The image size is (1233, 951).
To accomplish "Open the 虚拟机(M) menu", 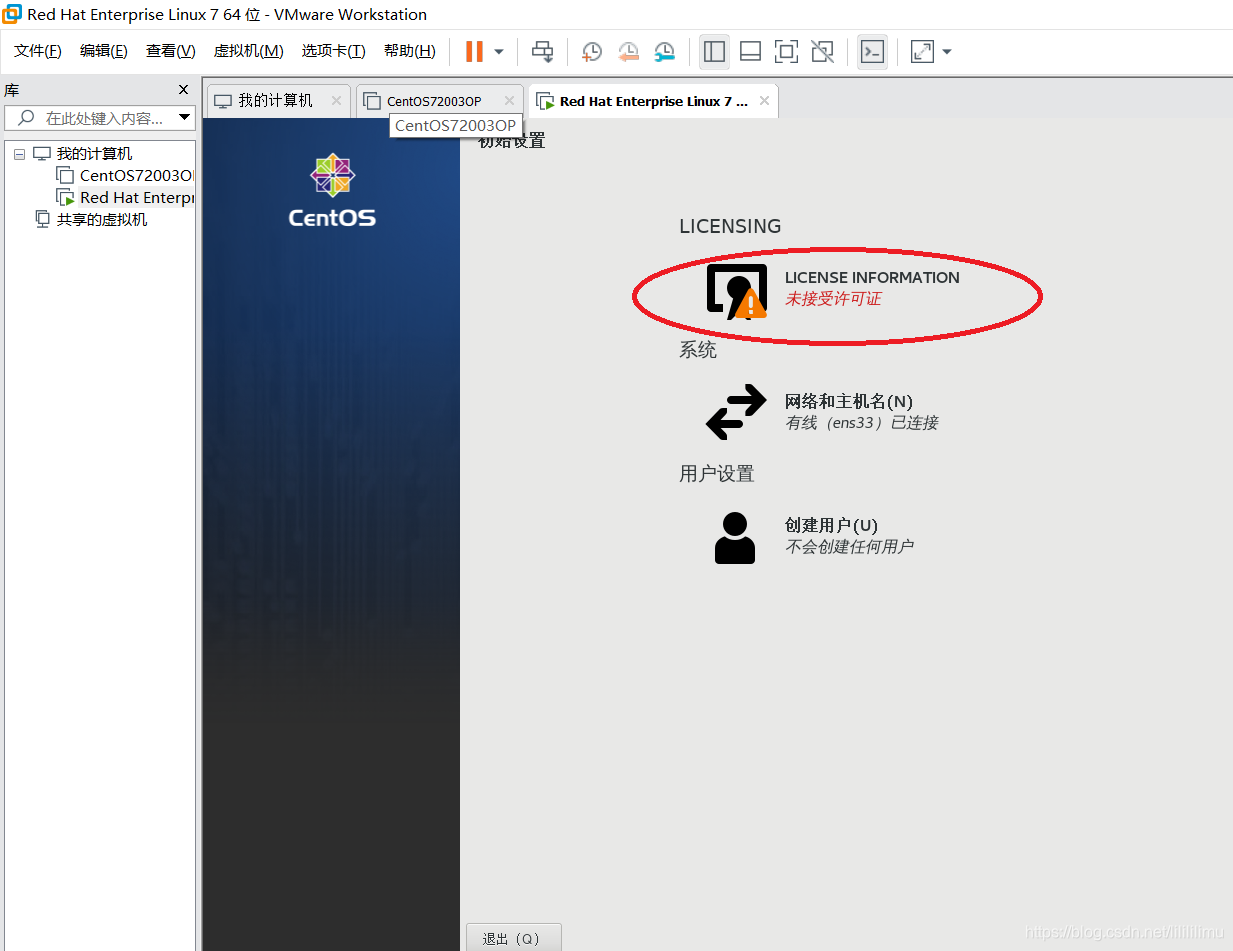I will coord(248,51).
